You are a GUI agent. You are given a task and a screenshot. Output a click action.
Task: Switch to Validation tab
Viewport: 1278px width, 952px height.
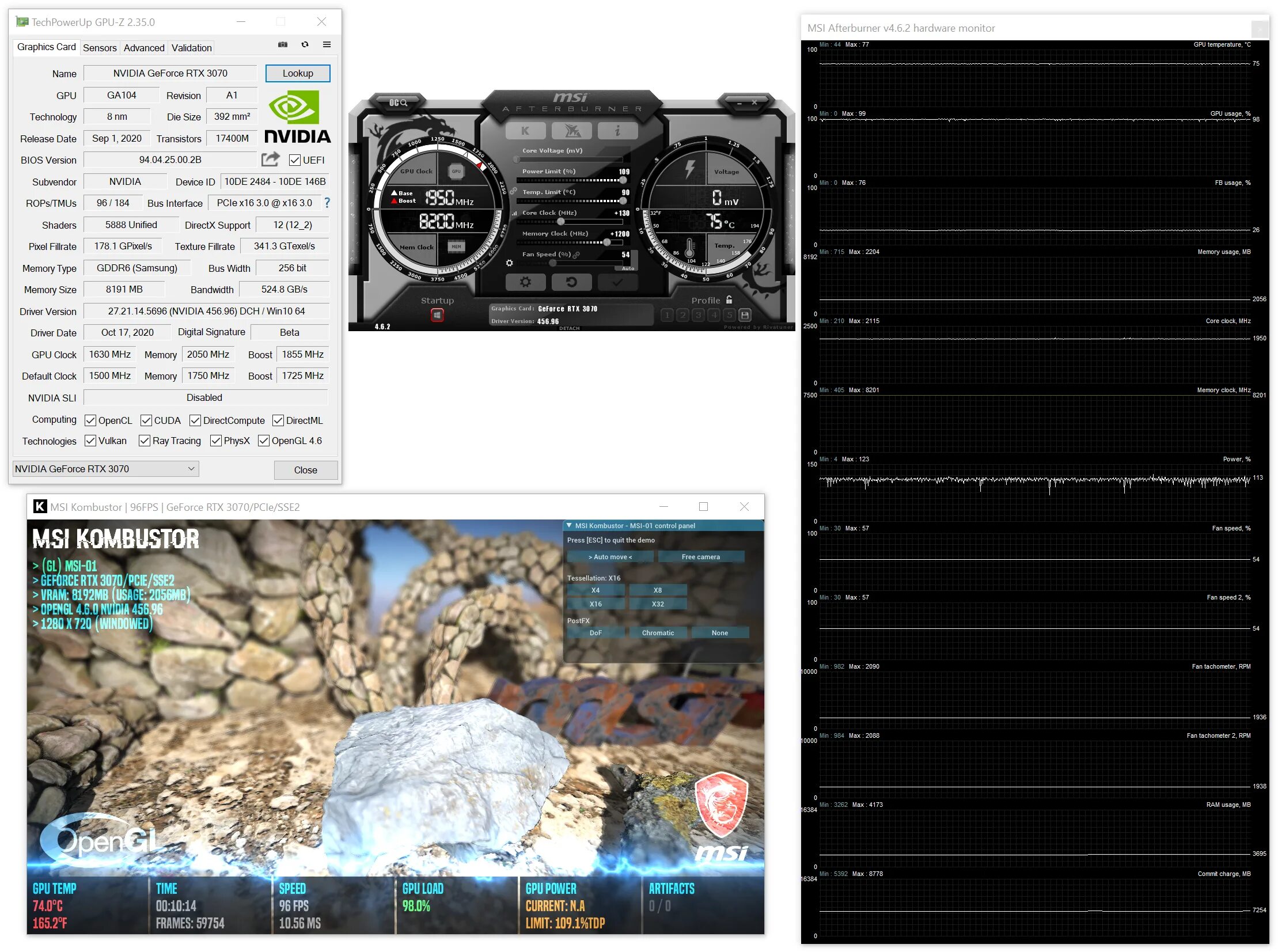(191, 48)
